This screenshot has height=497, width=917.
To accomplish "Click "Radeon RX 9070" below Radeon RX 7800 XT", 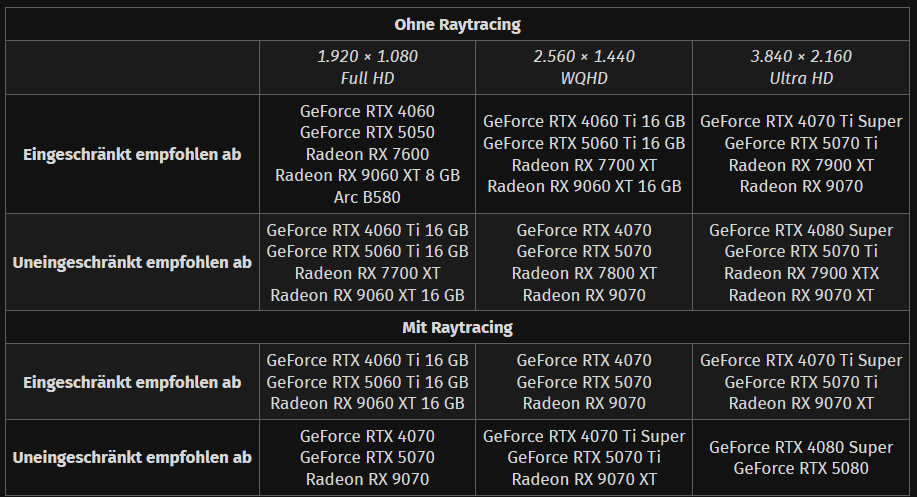I will point(584,295).
